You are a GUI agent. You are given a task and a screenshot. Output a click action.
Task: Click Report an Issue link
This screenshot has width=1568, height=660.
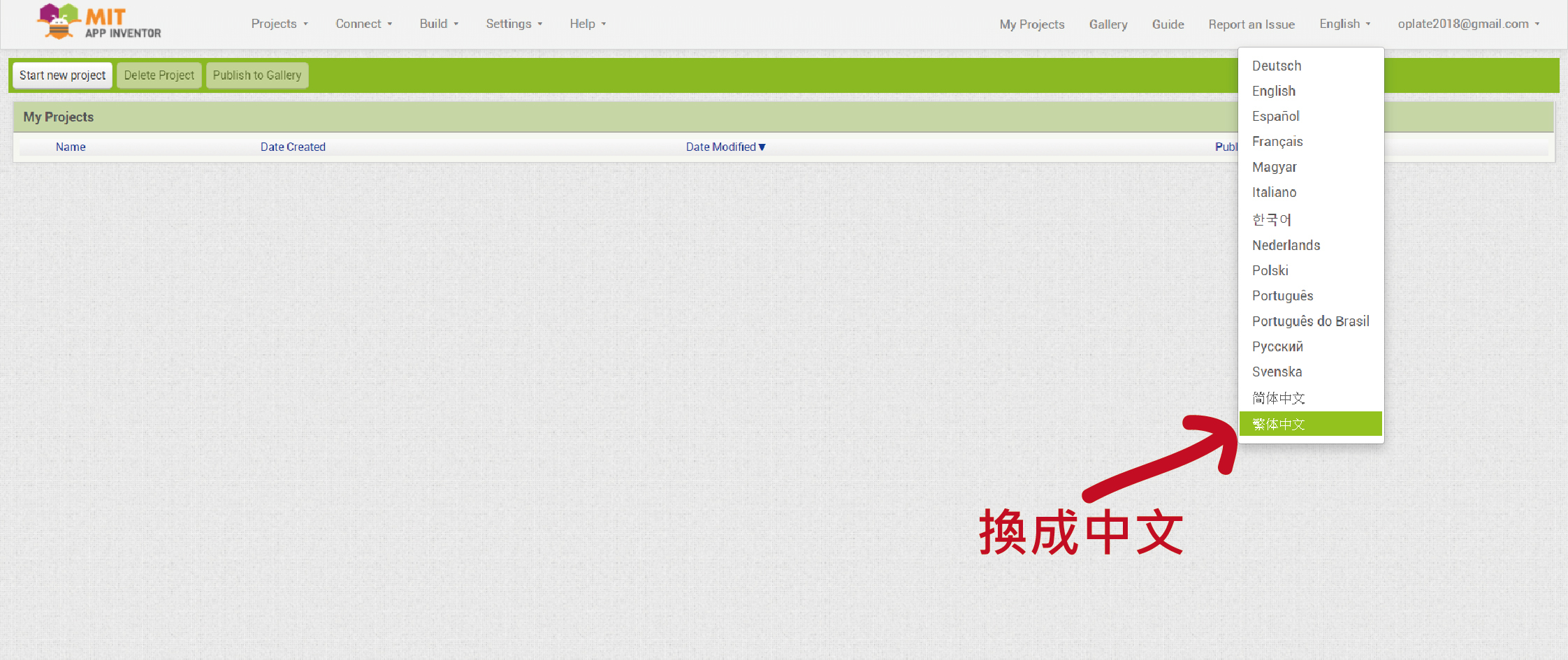(1251, 24)
